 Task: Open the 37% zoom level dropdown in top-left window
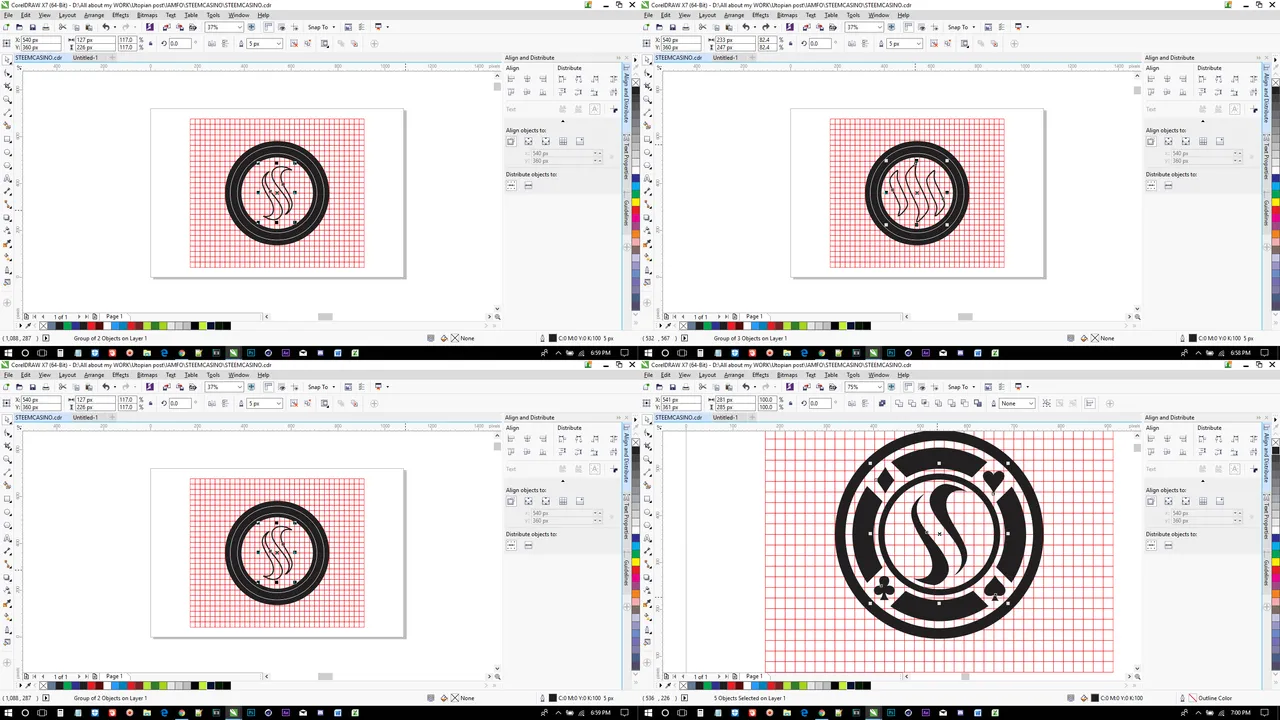coord(239,27)
